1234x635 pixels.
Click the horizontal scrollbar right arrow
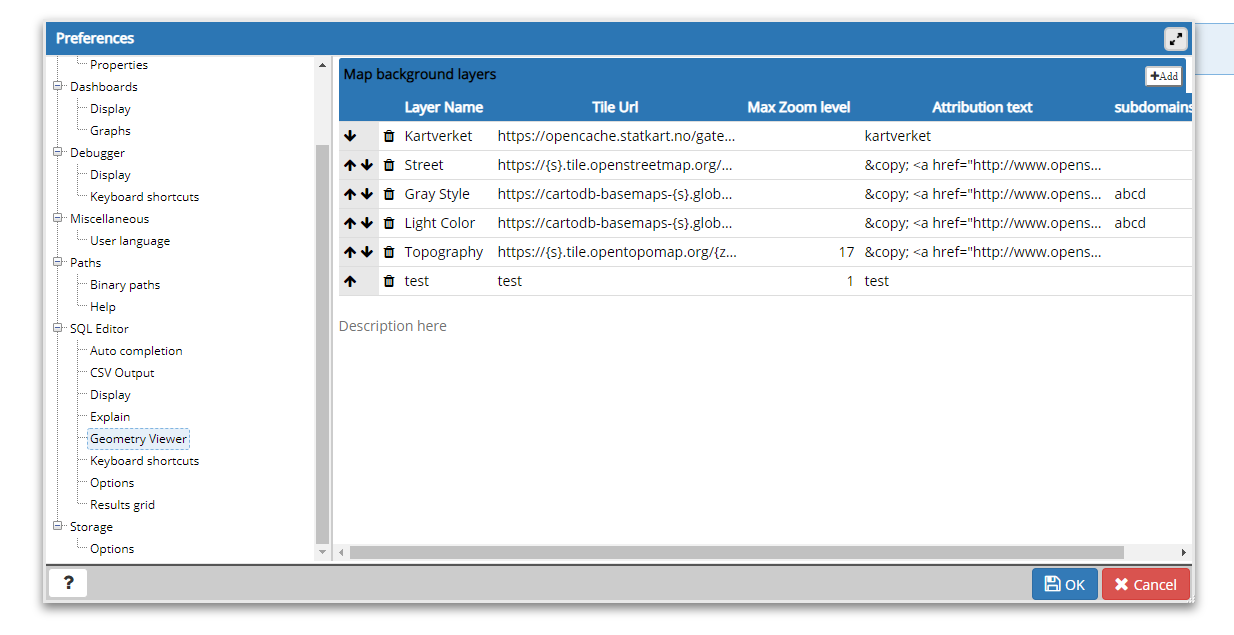click(x=1184, y=552)
